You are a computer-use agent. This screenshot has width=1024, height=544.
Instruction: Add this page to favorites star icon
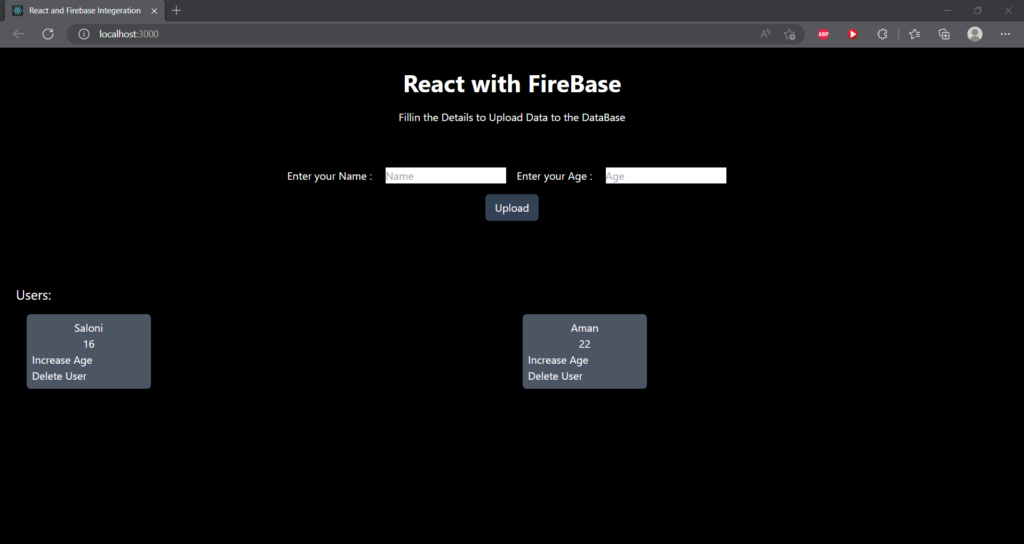point(790,34)
